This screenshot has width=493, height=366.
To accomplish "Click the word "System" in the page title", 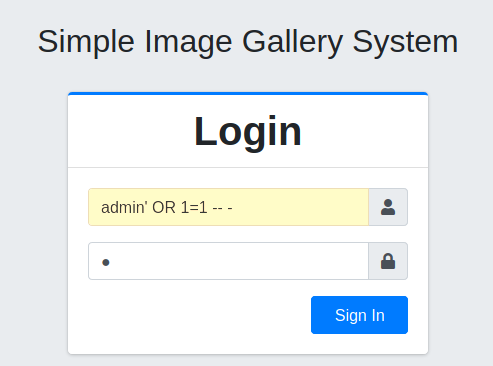I will click(x=405, y=42).
